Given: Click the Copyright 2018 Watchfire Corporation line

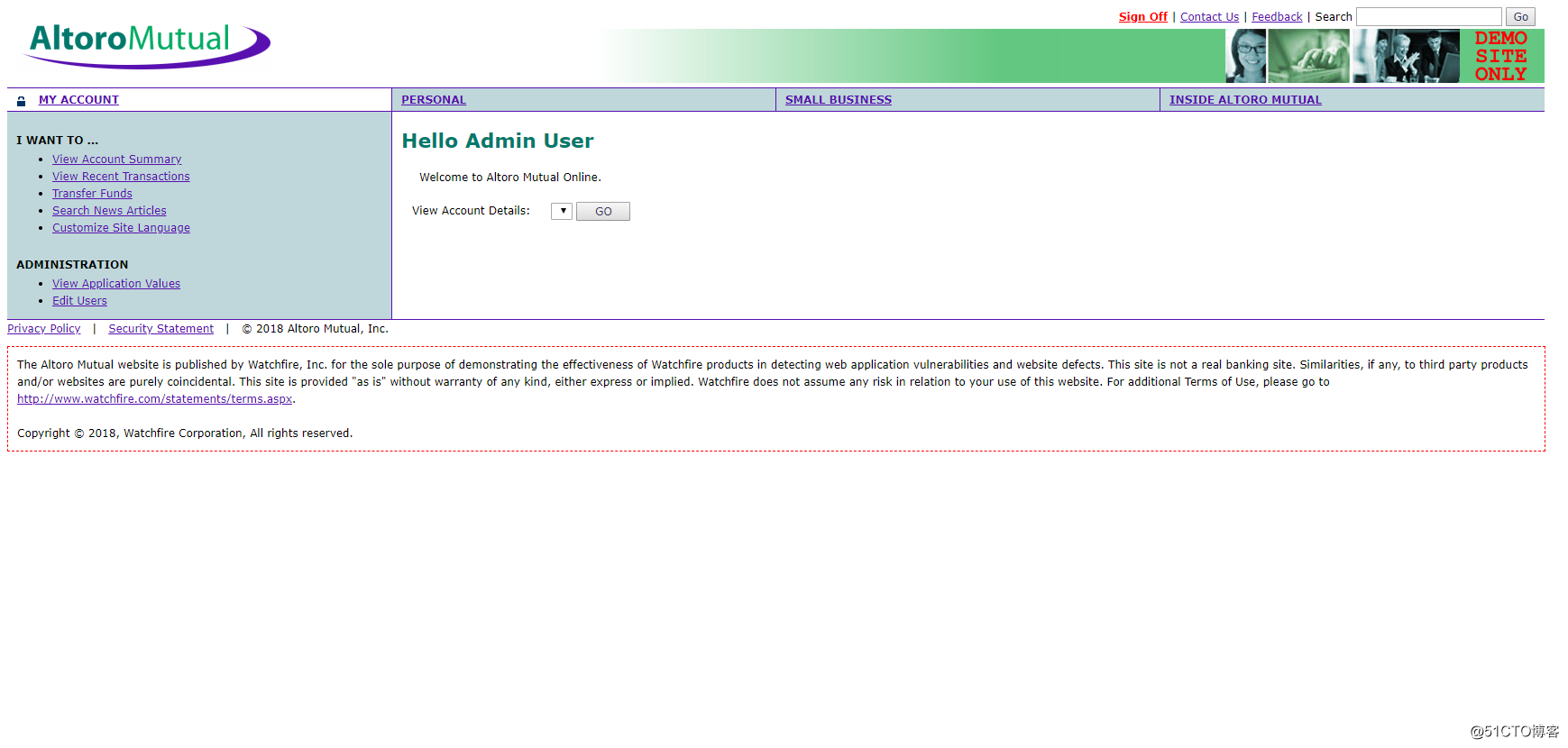Looking at the screenshot, I should (x=185, y=433).
